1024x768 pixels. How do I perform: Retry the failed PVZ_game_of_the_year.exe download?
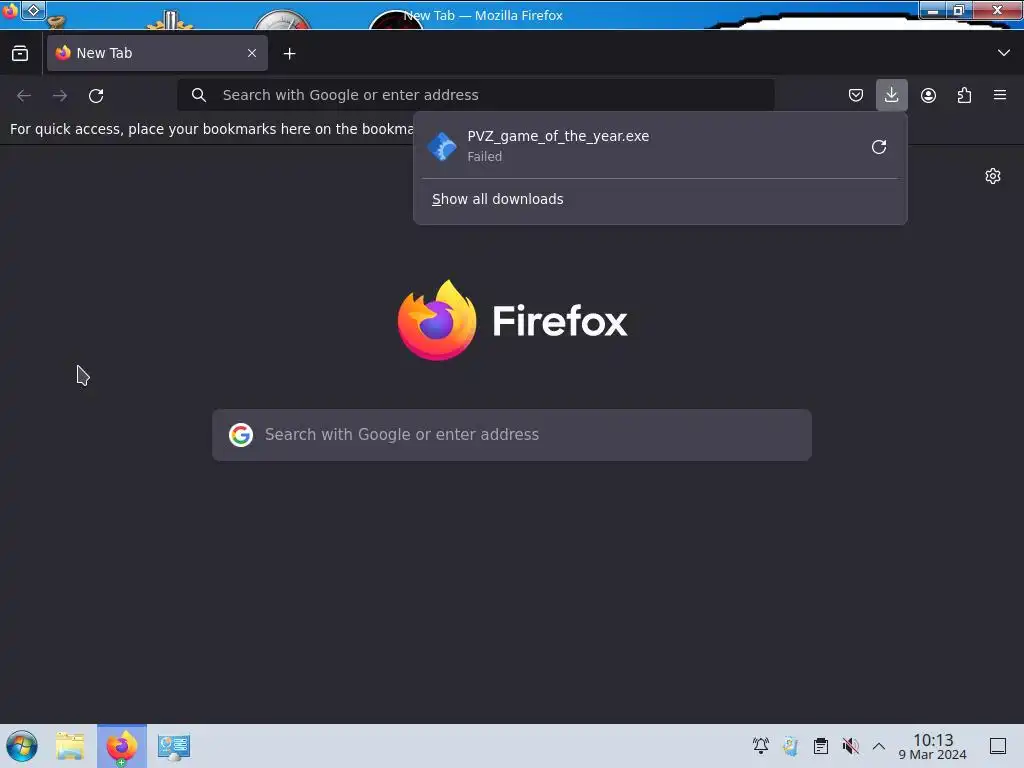point(879,147)
